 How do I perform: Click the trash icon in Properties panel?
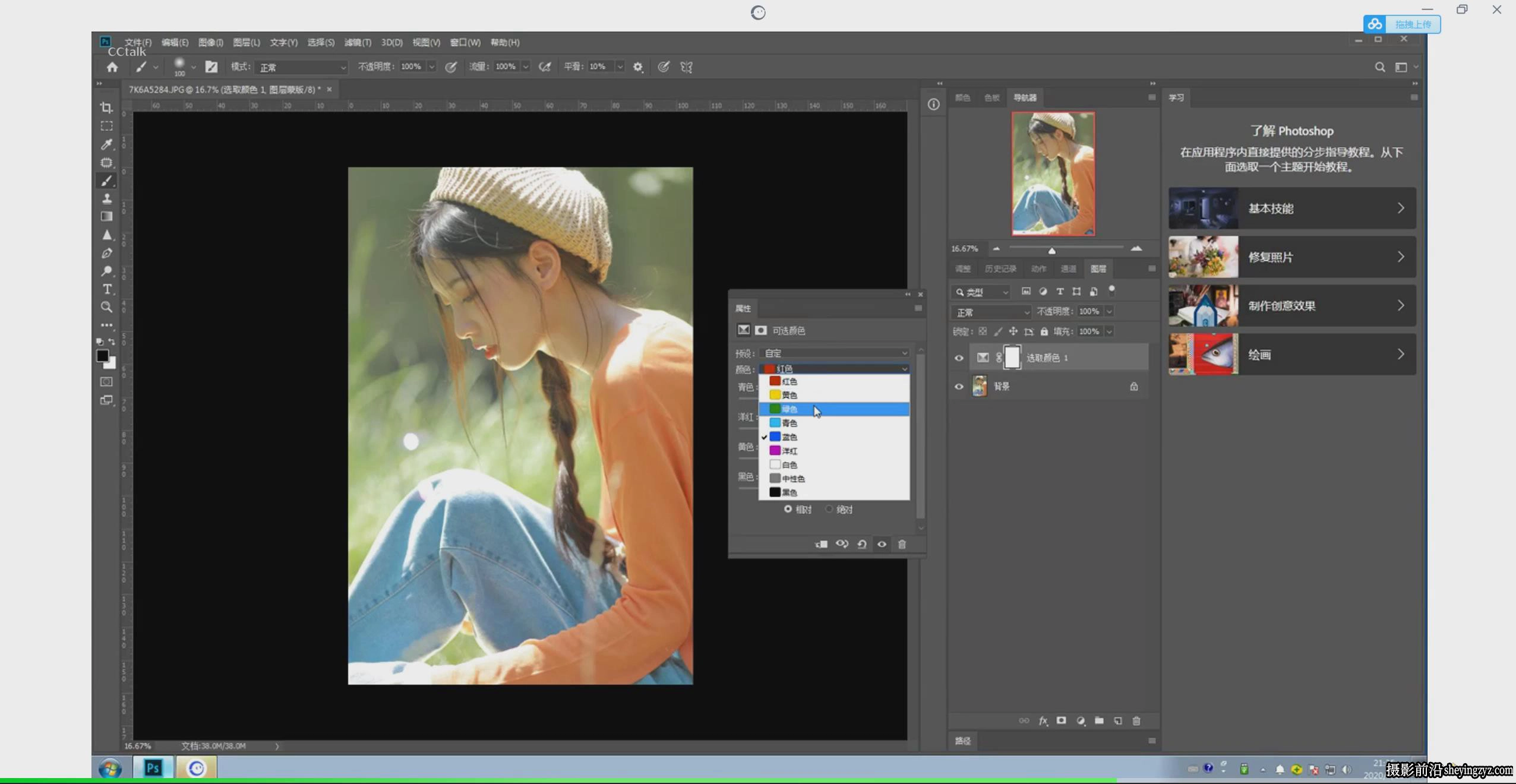coord(902,544)
